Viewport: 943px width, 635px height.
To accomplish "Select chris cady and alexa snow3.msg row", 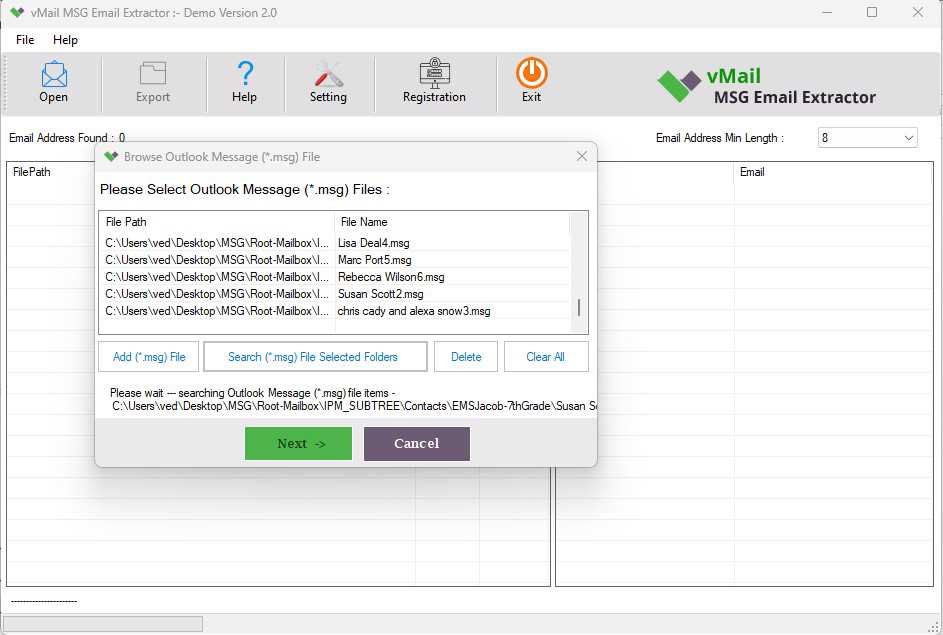I will (x=334, y=311).
